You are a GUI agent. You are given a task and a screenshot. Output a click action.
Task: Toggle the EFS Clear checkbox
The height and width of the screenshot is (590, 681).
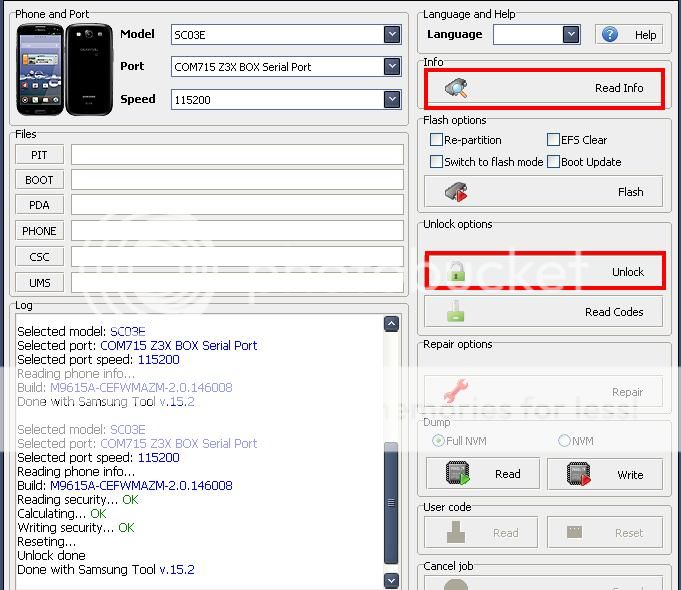pos(553,140)
